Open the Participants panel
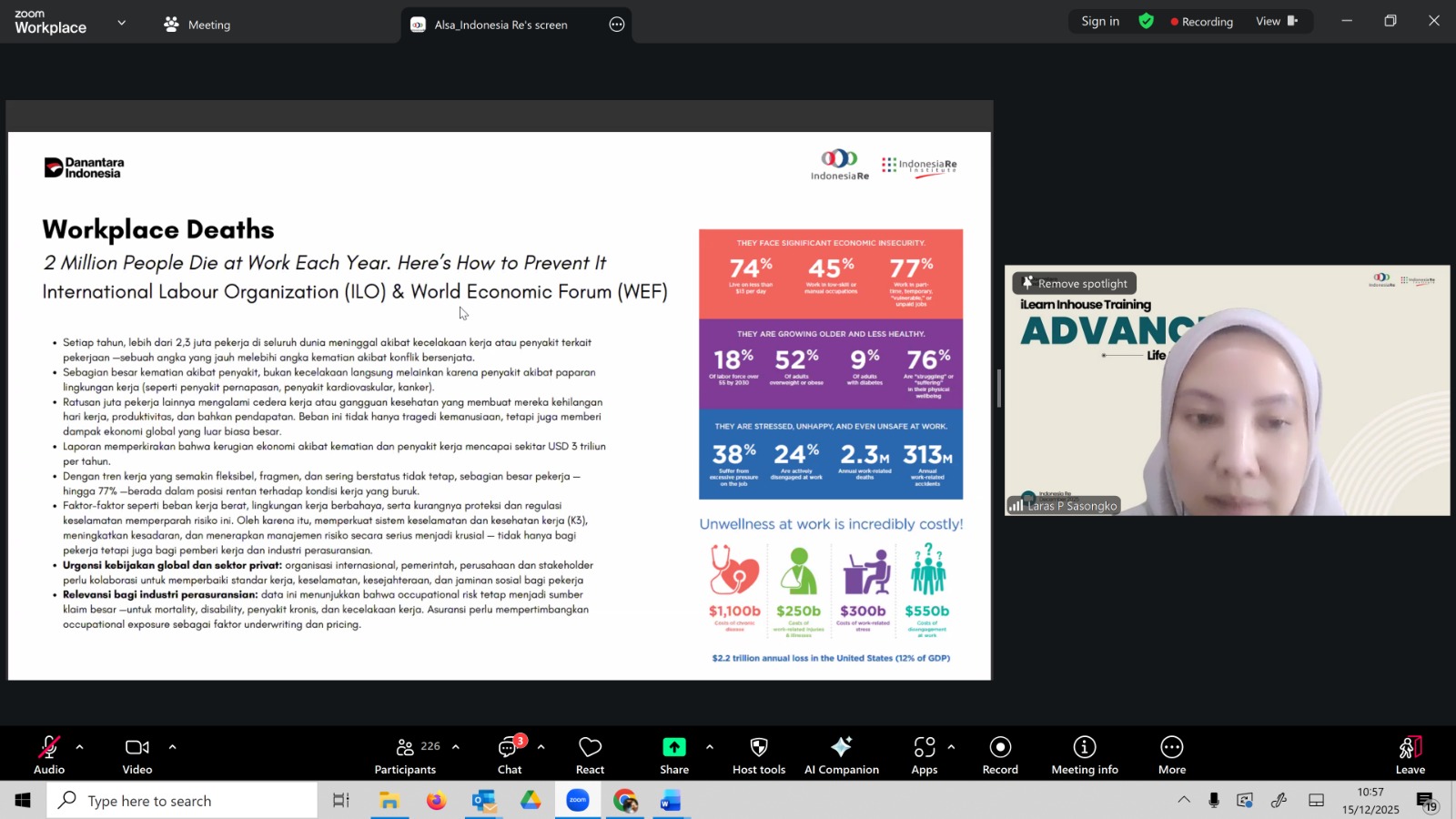This screenshot has width=1456, height=819. (406, 754)
